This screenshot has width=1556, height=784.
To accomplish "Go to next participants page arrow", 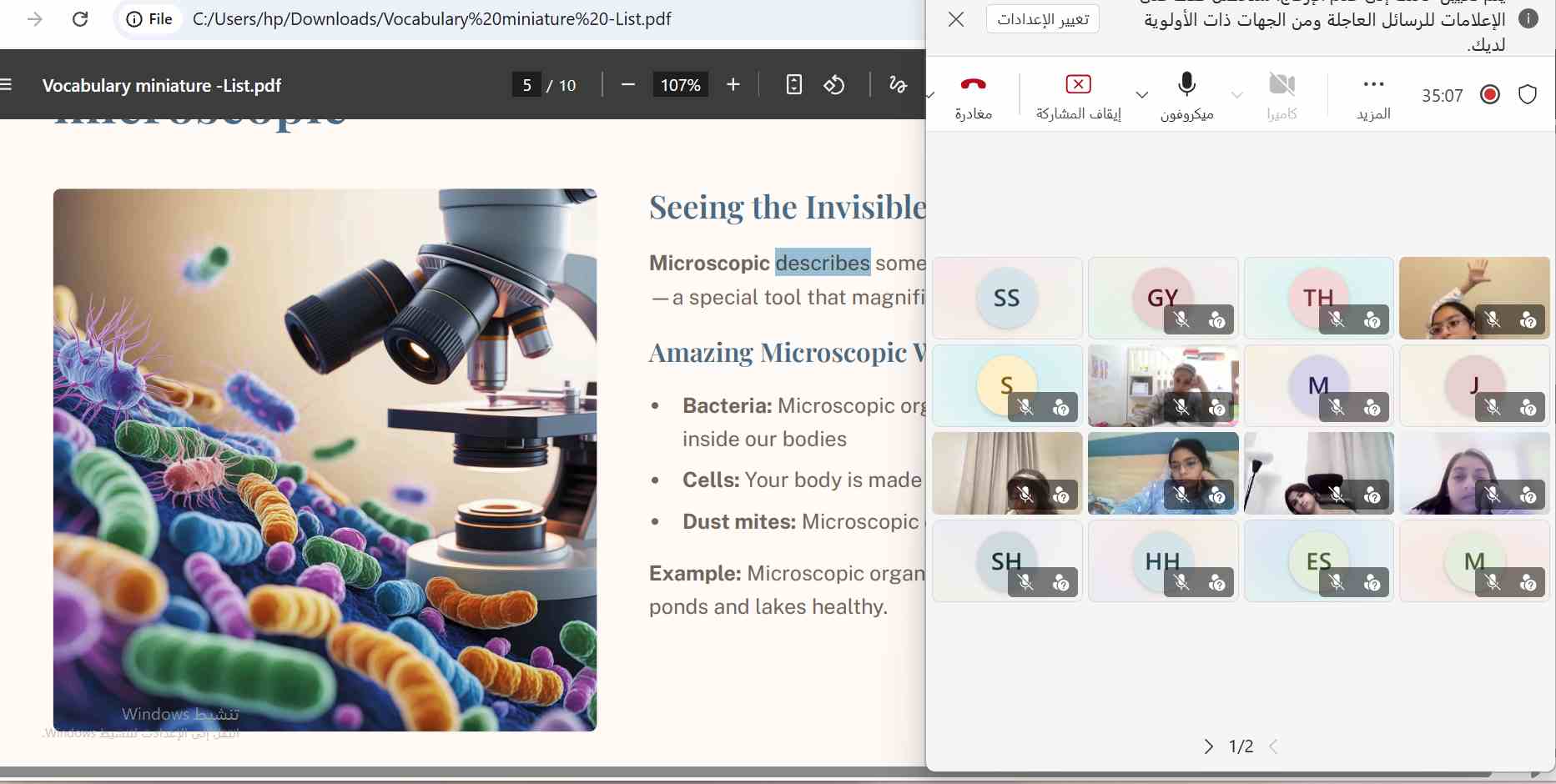I will (1208, 746).
